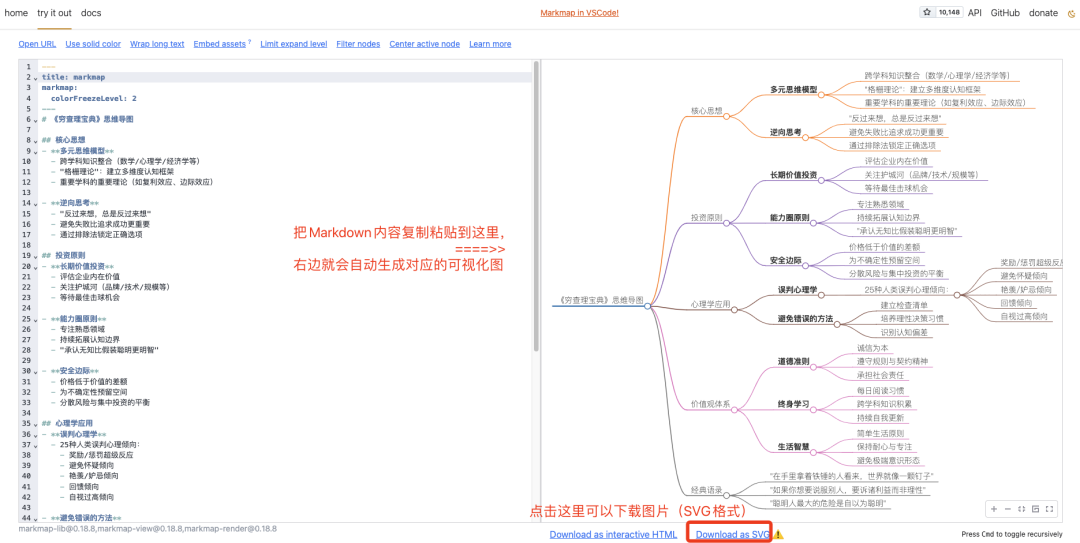Open the GitHub nav link
Viewport: 1080px width, 543px height.
[x=1005, y=12]
